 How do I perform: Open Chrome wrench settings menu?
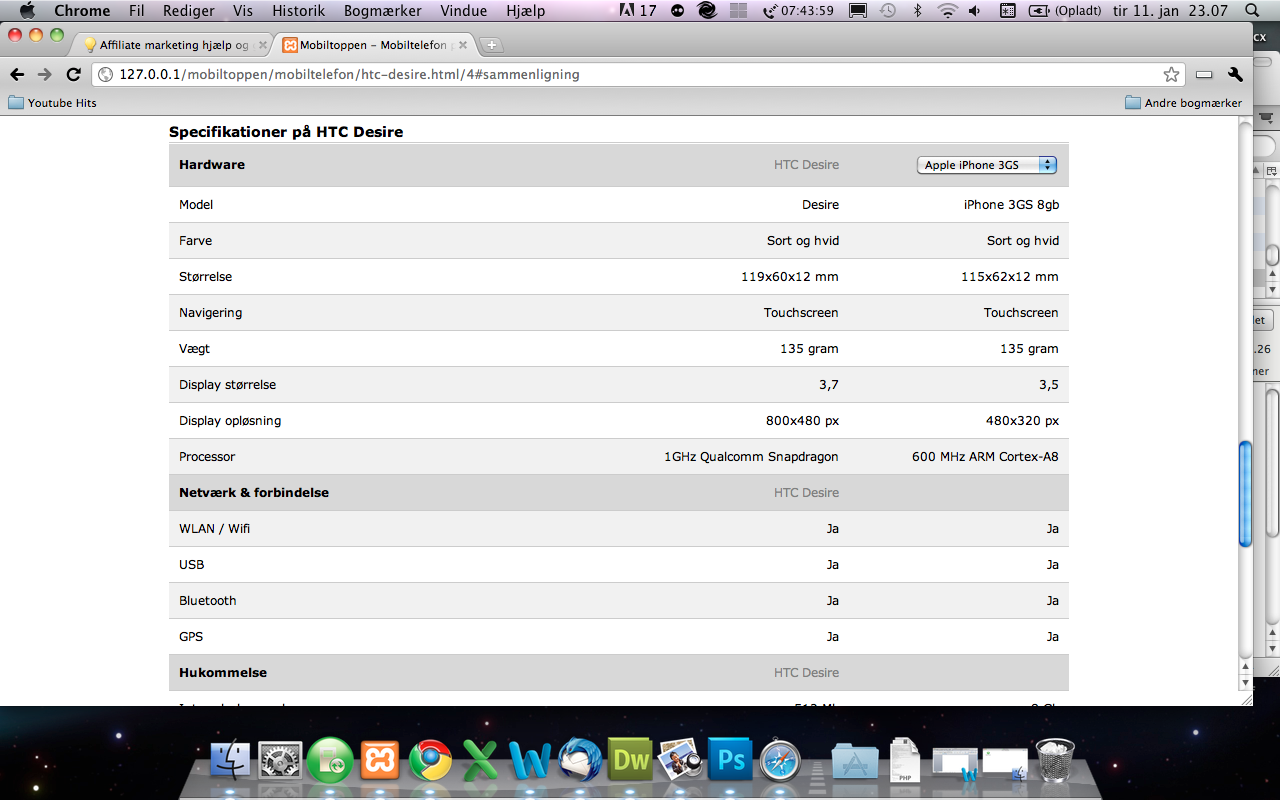tap(1235, 75)
